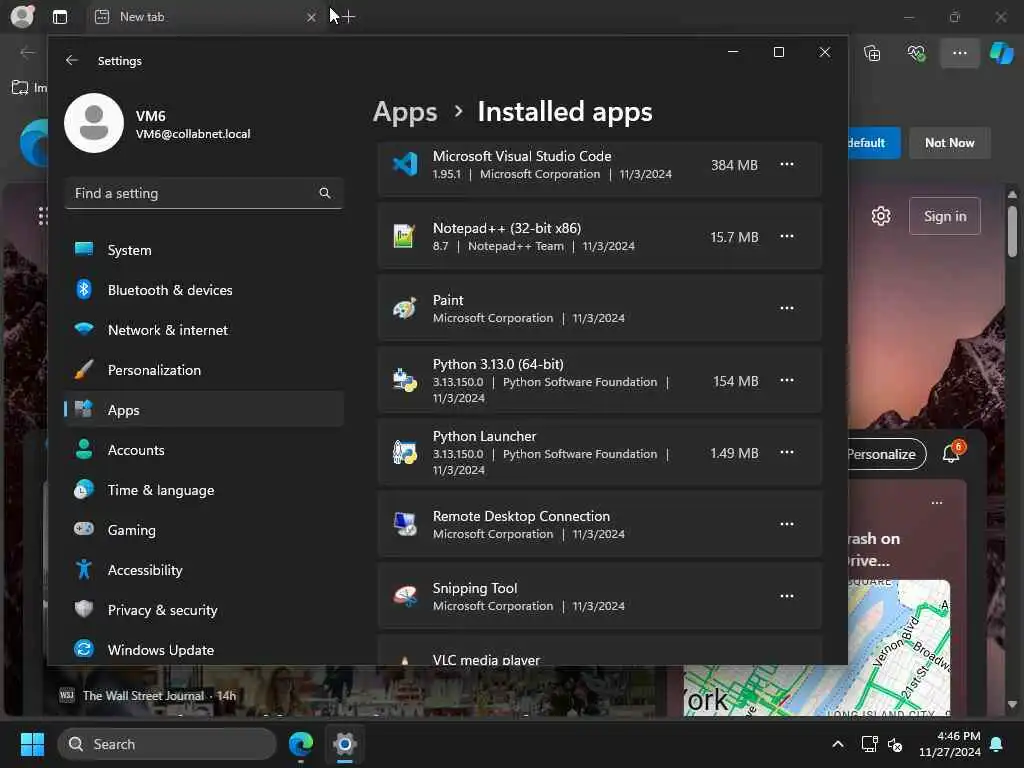Open Accessibility settings
The width and height of the screenshot is (1024, 768).
point(204,570)
